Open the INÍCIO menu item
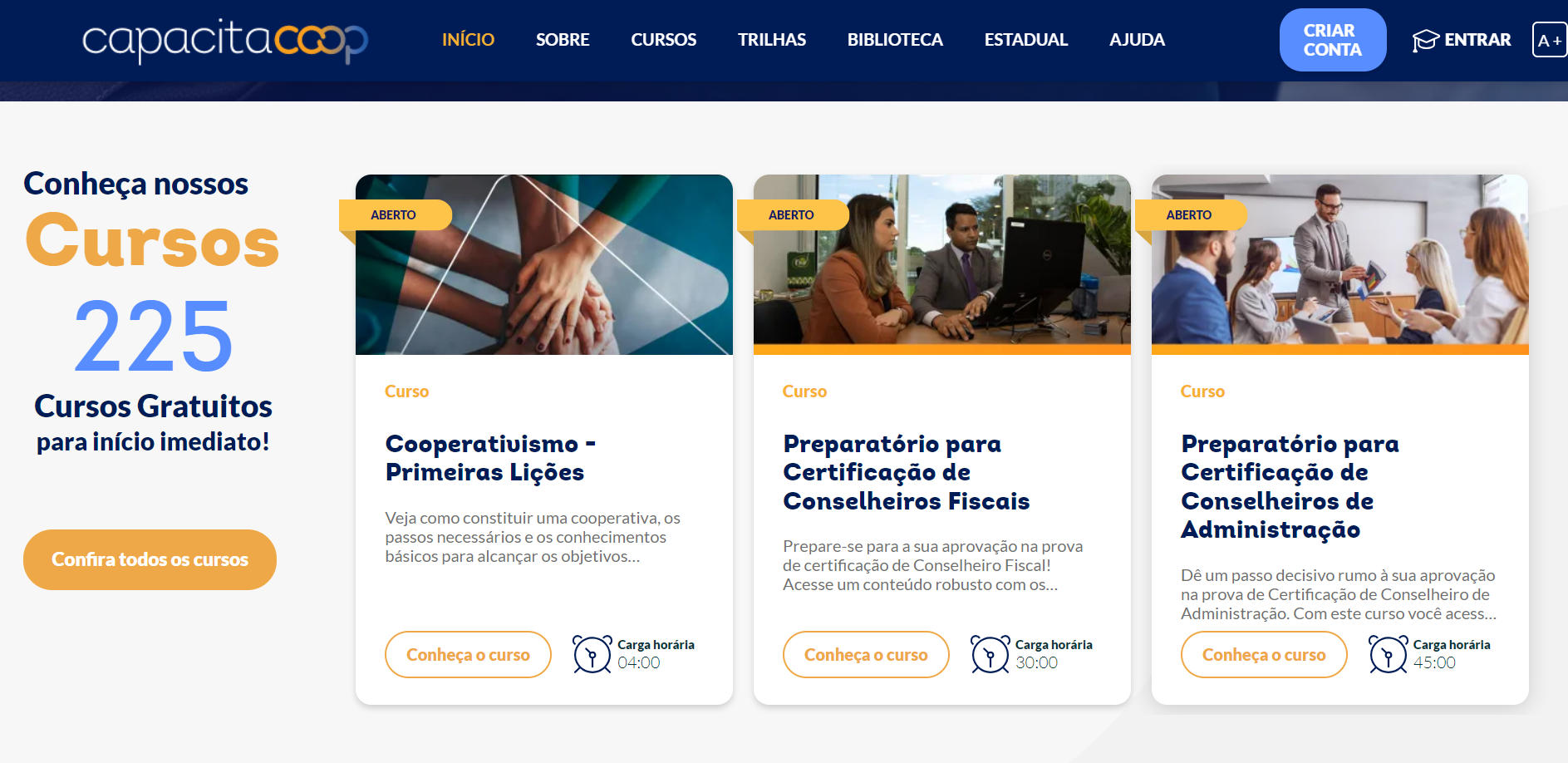The width and height of the screenshot is (1568, 763). coord(468,40)
